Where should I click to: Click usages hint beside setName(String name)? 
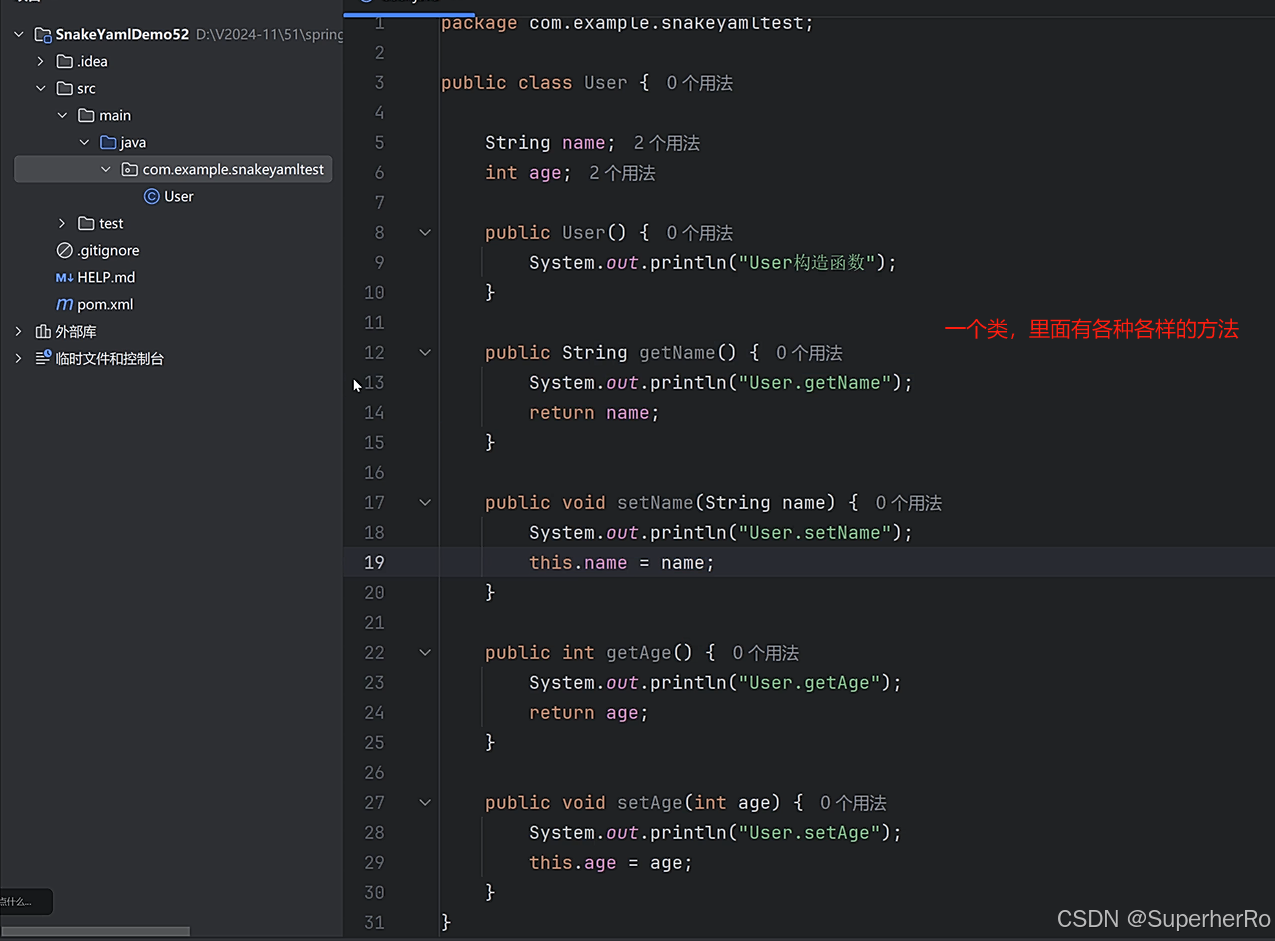tap(909, 503)
